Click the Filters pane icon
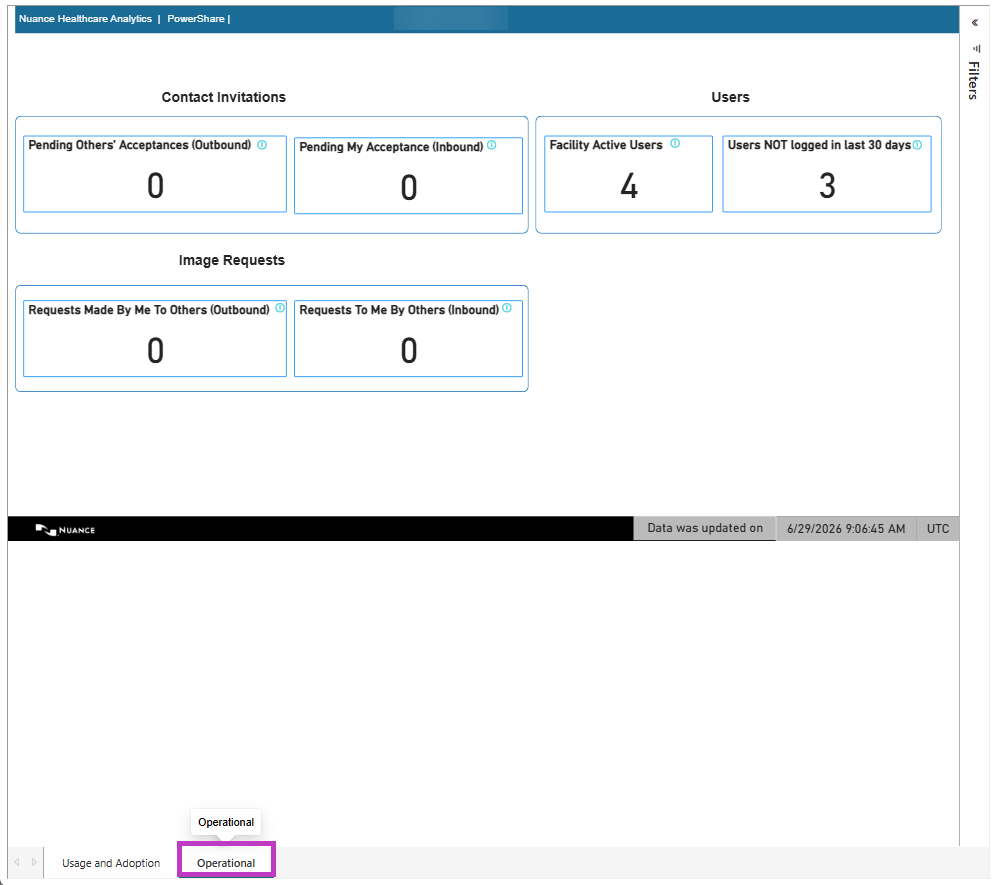 coord(976,49)
